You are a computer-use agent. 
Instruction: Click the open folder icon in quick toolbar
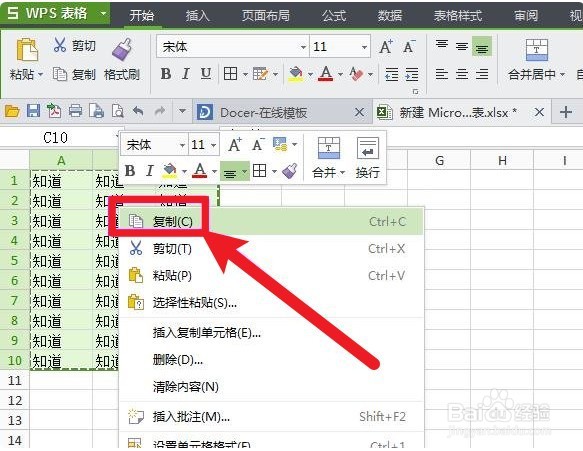[12, 111]
